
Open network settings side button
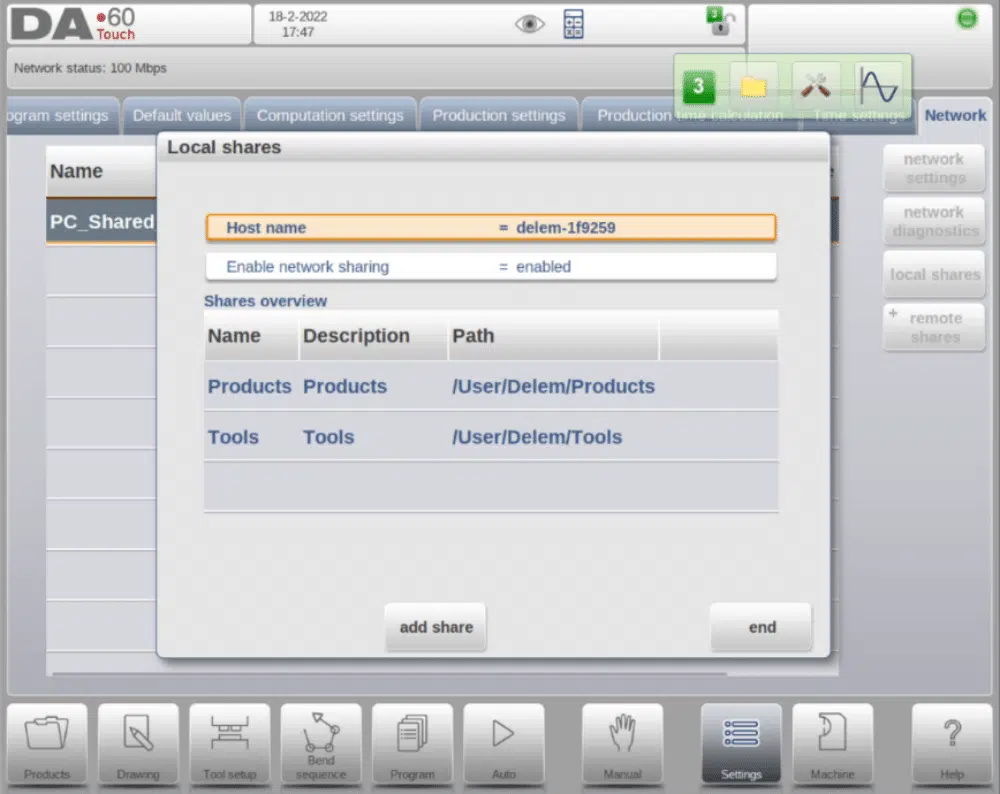[934, 168]
